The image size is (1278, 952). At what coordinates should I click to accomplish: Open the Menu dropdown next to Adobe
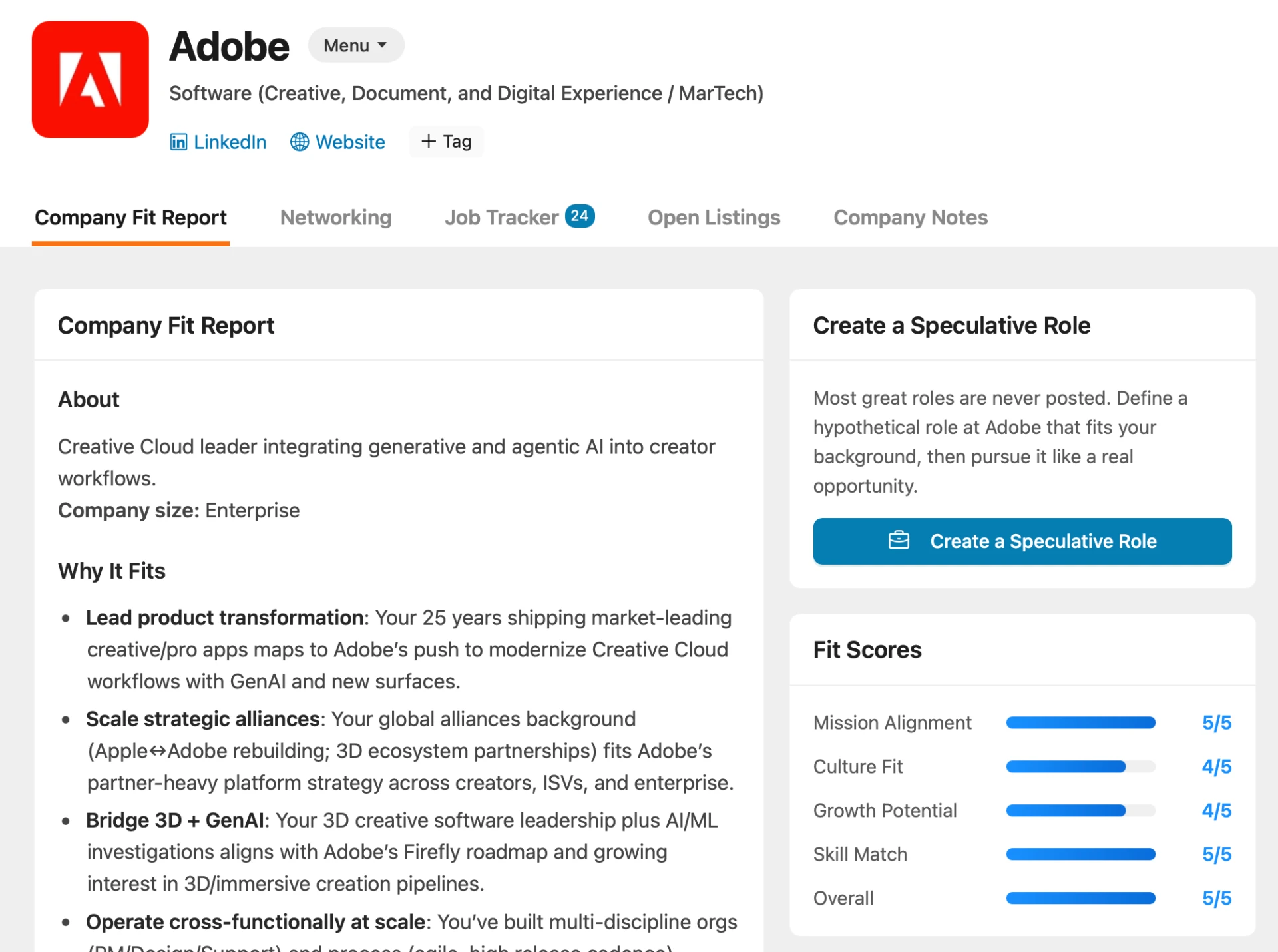pos(356,45)
